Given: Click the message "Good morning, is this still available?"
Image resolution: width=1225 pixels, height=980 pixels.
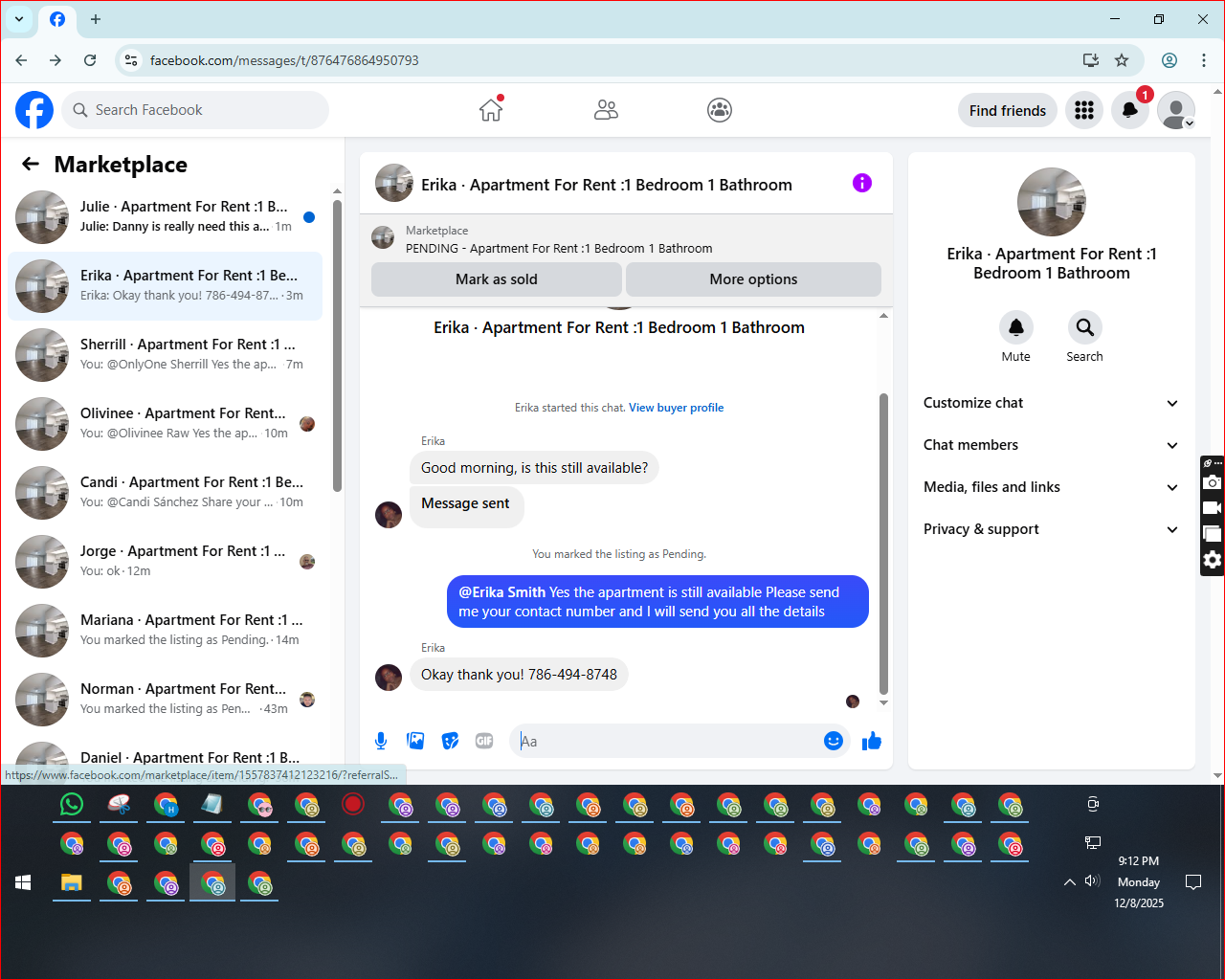Looking at the screenshot, I should pos(534,468).
